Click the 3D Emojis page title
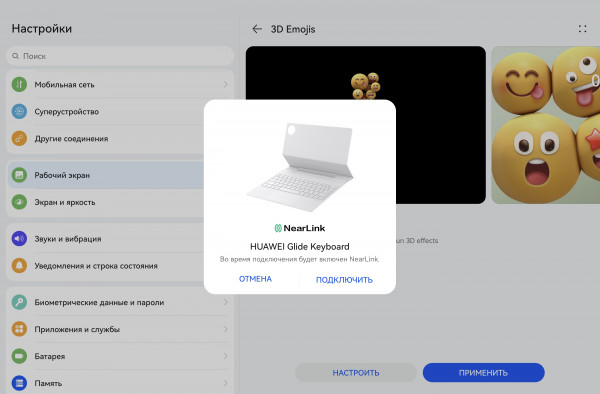This screenshot has height=394, width=600. point(293,29)
